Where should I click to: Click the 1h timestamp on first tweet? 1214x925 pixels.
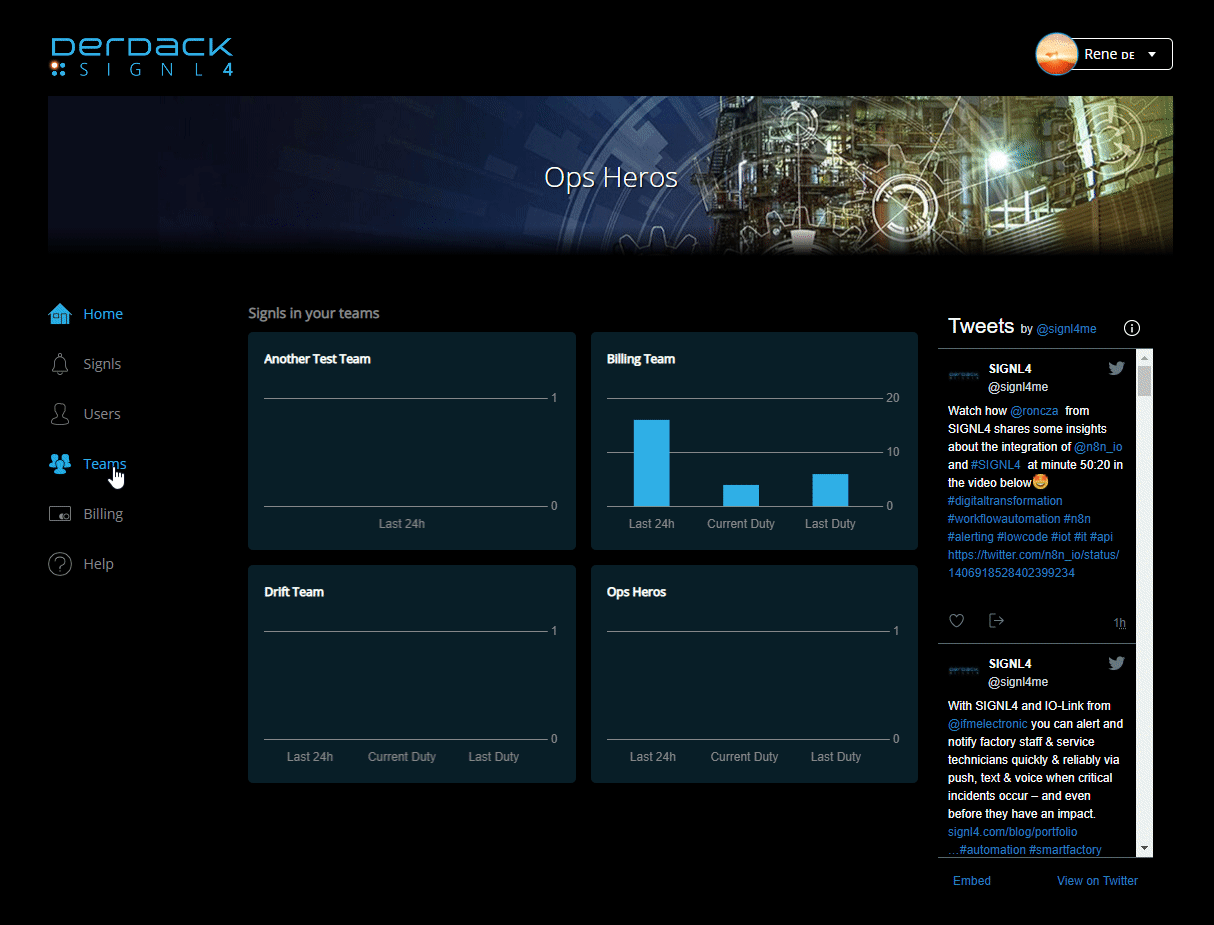[1120, 623]
